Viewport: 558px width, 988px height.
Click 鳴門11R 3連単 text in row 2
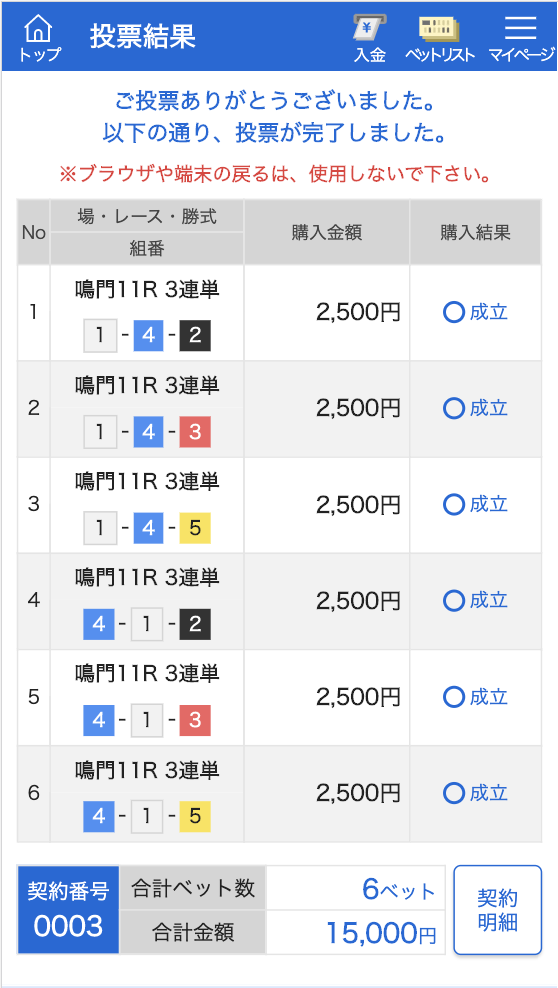click(147, 386)
